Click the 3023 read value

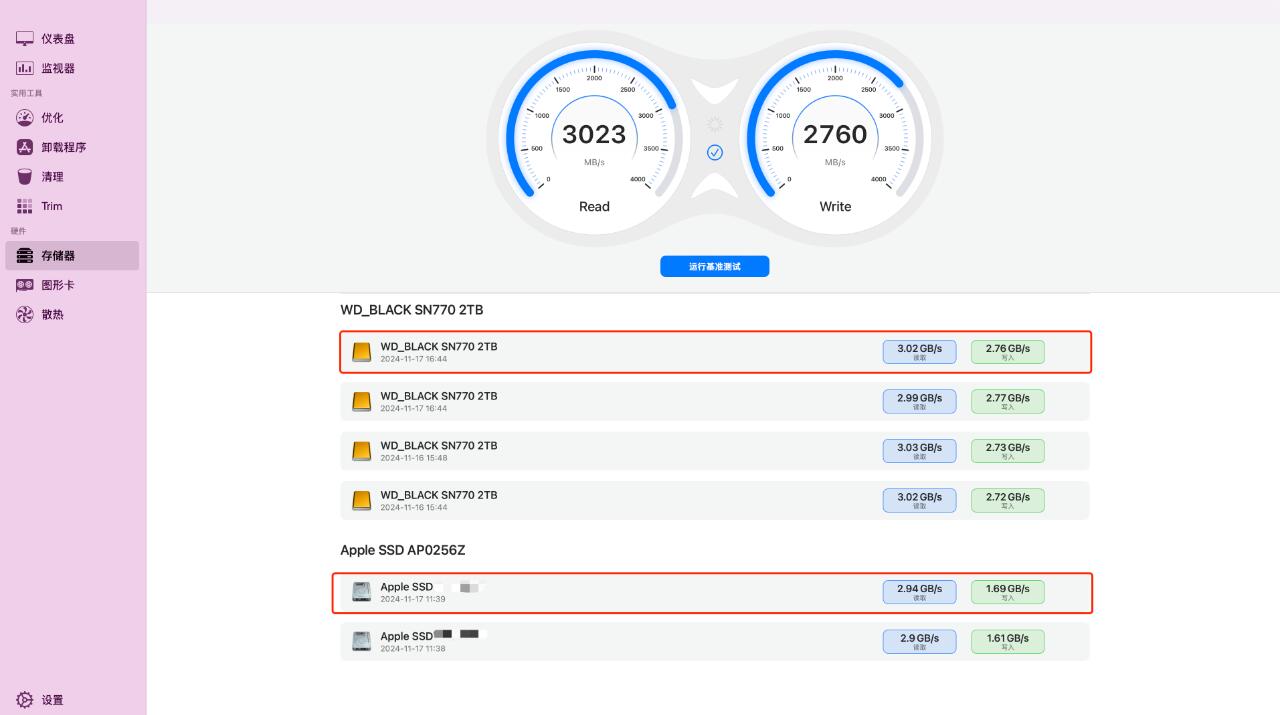[594, 134]
